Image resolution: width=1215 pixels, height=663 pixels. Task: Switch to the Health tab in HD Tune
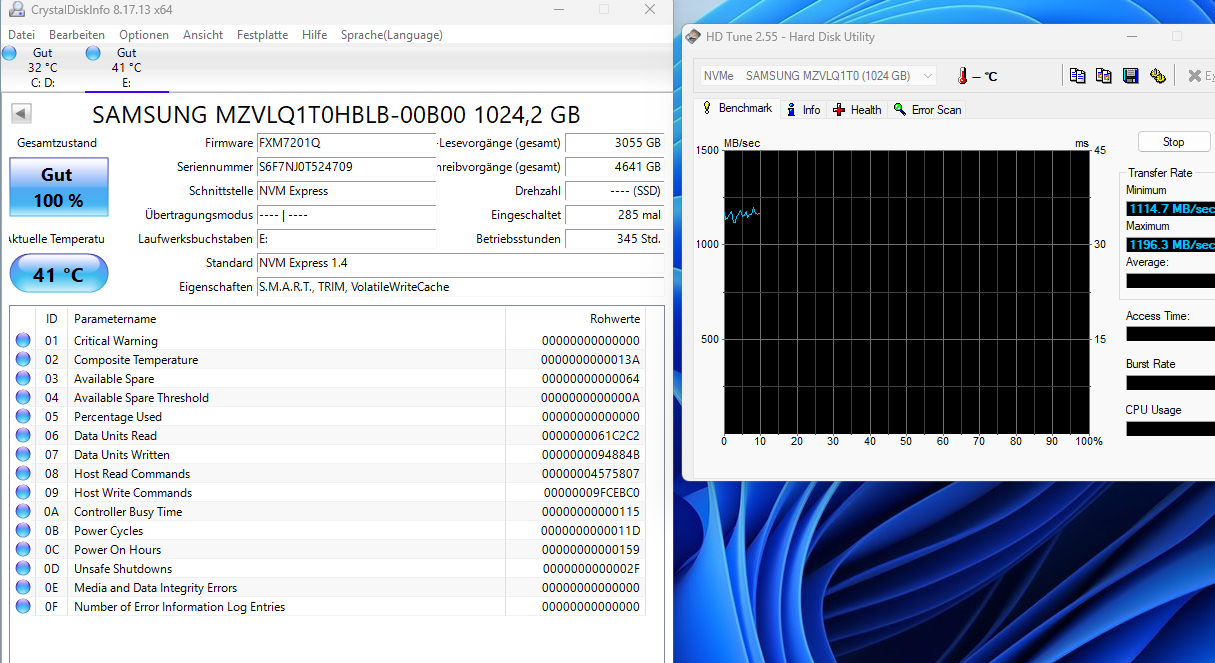[x=857, y=110]
